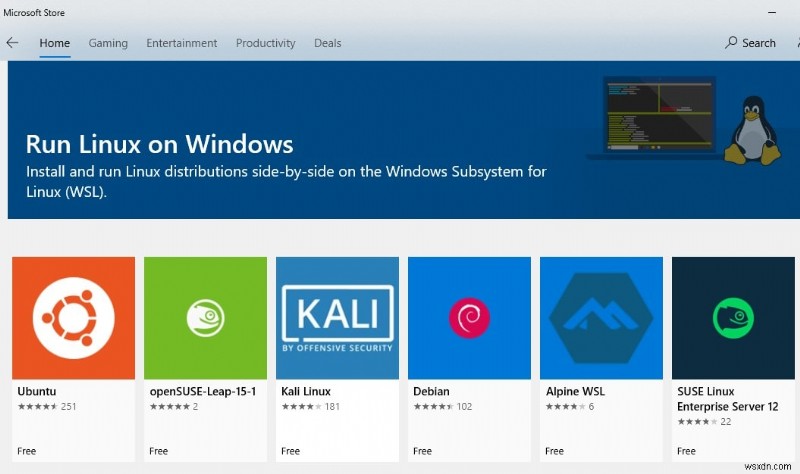Click the Kali Linux app name
This screenshot has height=474, width=800.
pyautogui.click(x=306, y=391)
